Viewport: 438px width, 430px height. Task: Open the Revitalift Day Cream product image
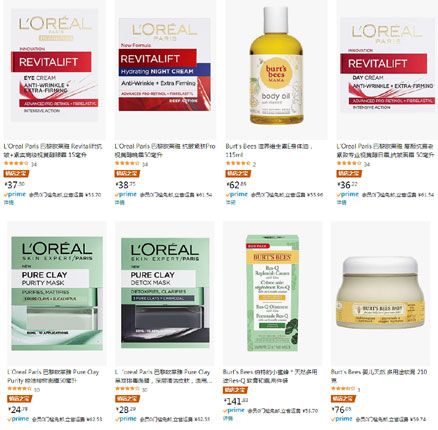tap(387, 65)
